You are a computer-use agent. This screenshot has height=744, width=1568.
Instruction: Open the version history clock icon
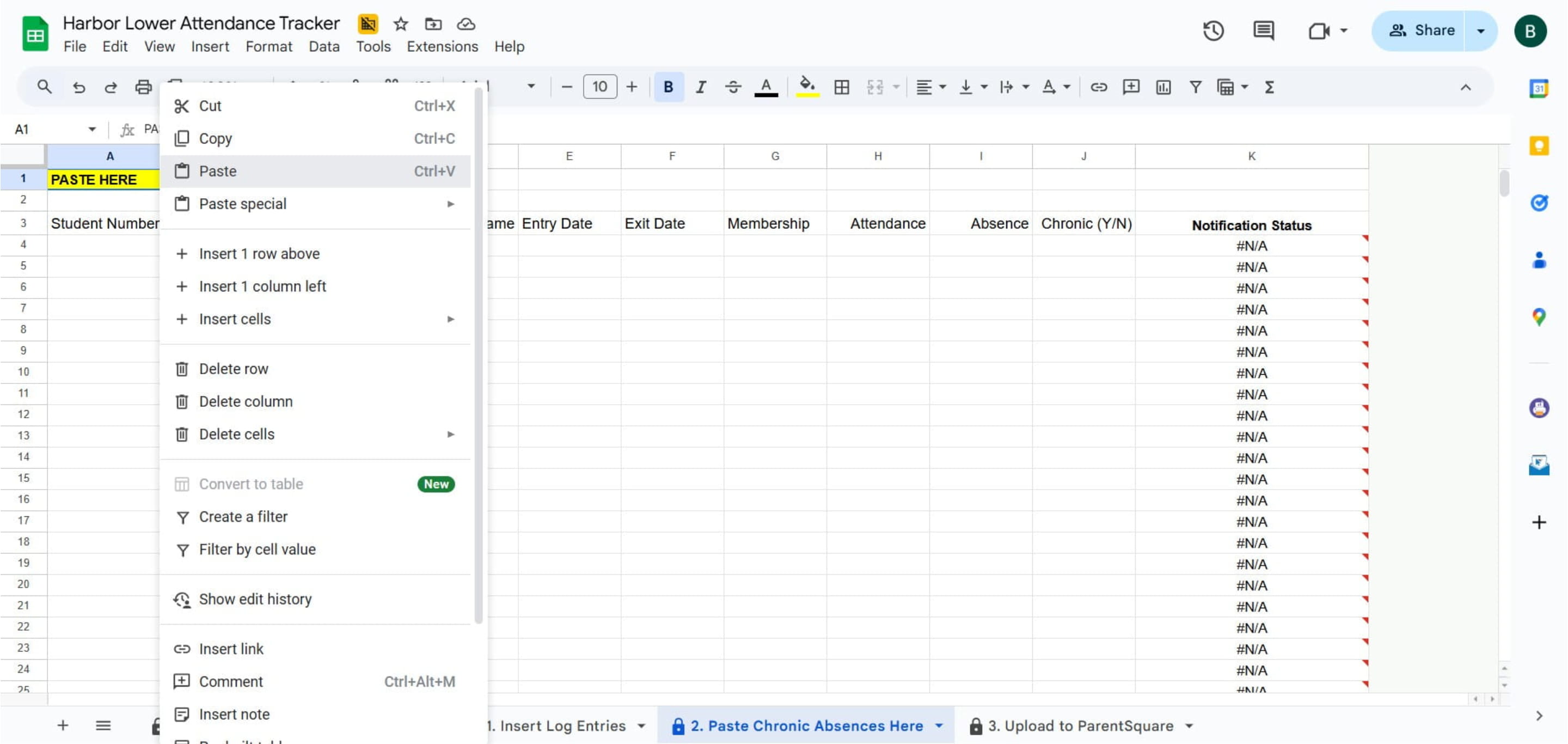click(x=1212, y=31)
